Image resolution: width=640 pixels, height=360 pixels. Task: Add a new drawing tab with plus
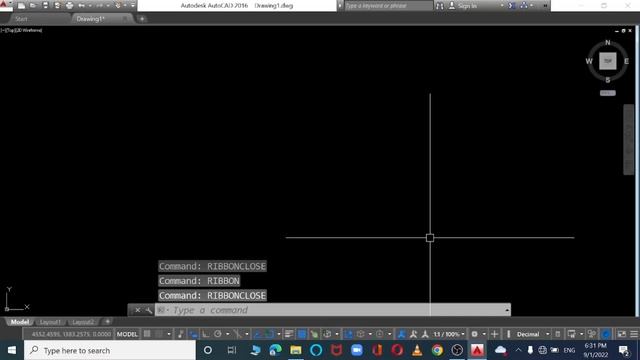pos(142,19)
